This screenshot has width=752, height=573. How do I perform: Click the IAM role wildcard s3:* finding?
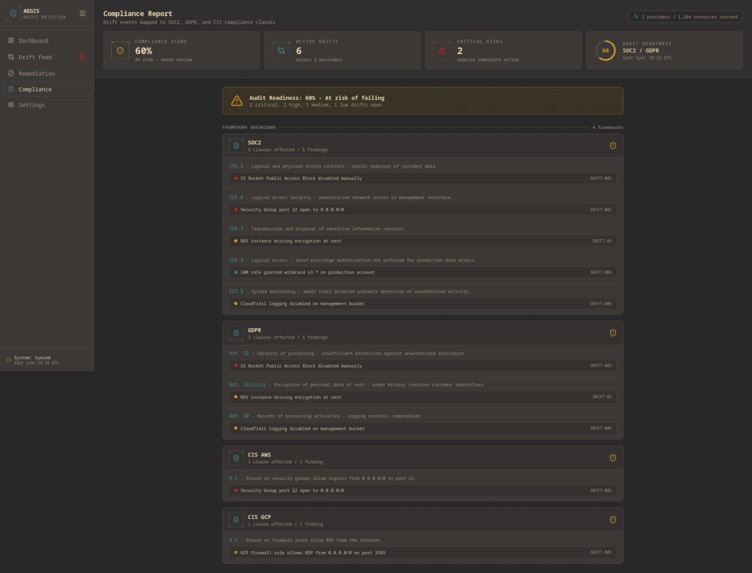(423, 272)
